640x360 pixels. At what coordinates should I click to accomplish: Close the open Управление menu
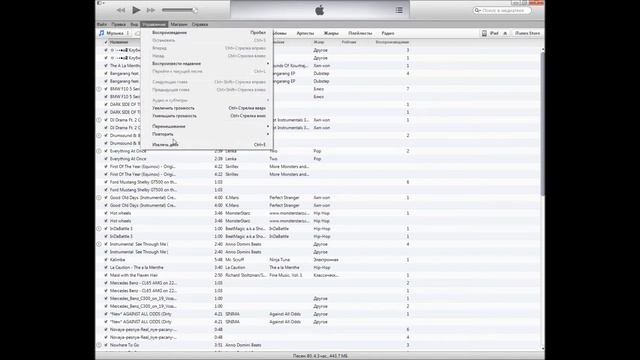(154, 24)
